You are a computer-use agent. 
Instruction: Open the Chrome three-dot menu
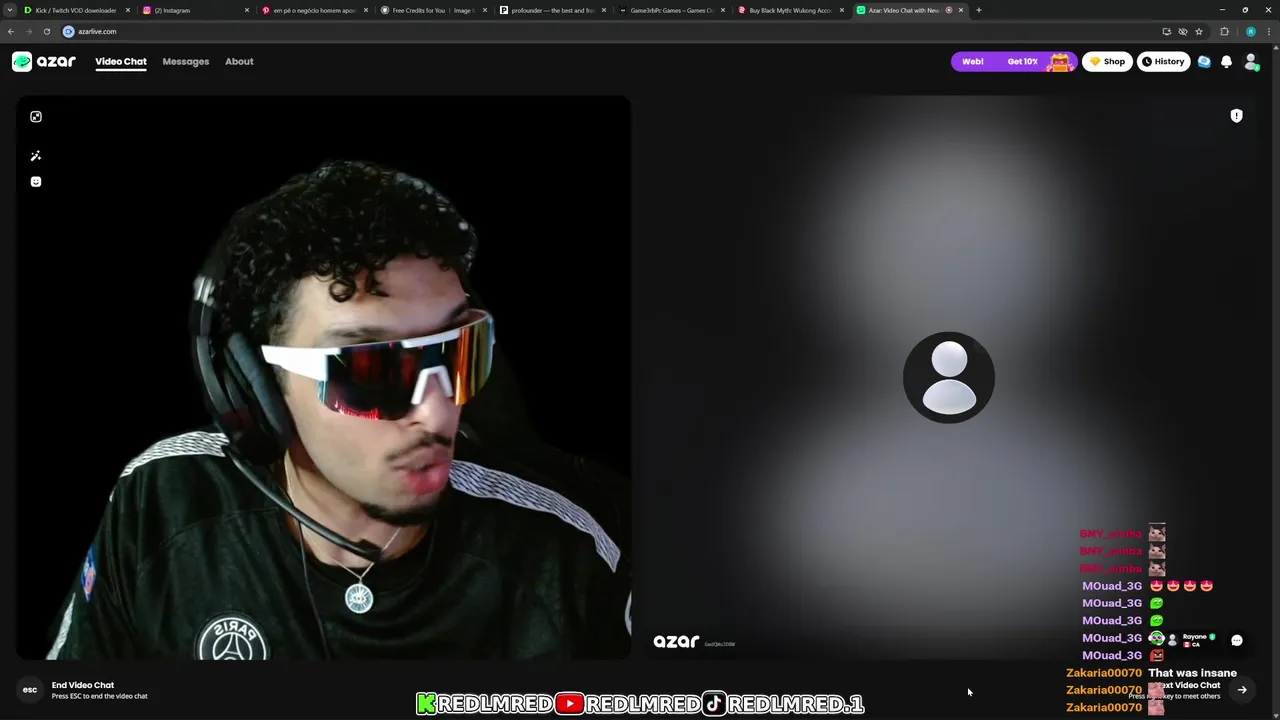click(1269, 31)
